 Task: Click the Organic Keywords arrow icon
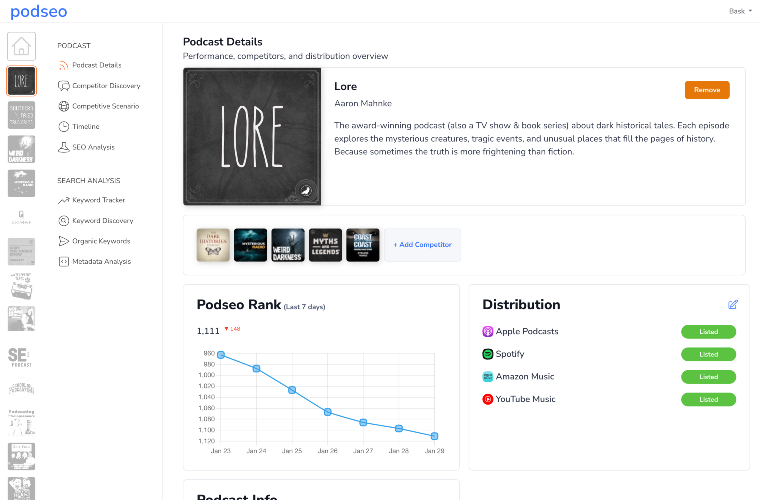coord(63,241)
